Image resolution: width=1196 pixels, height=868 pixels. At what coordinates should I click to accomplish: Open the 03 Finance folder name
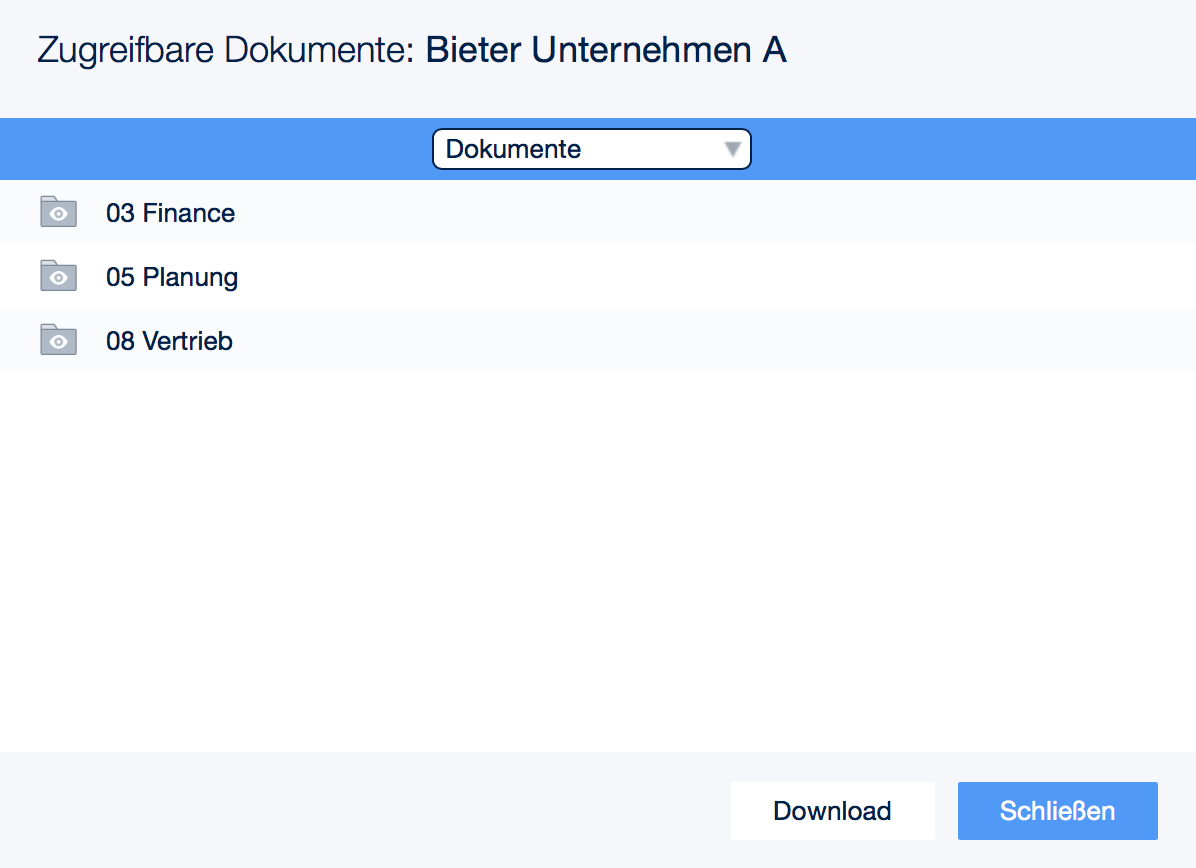[x=170, y=213]
